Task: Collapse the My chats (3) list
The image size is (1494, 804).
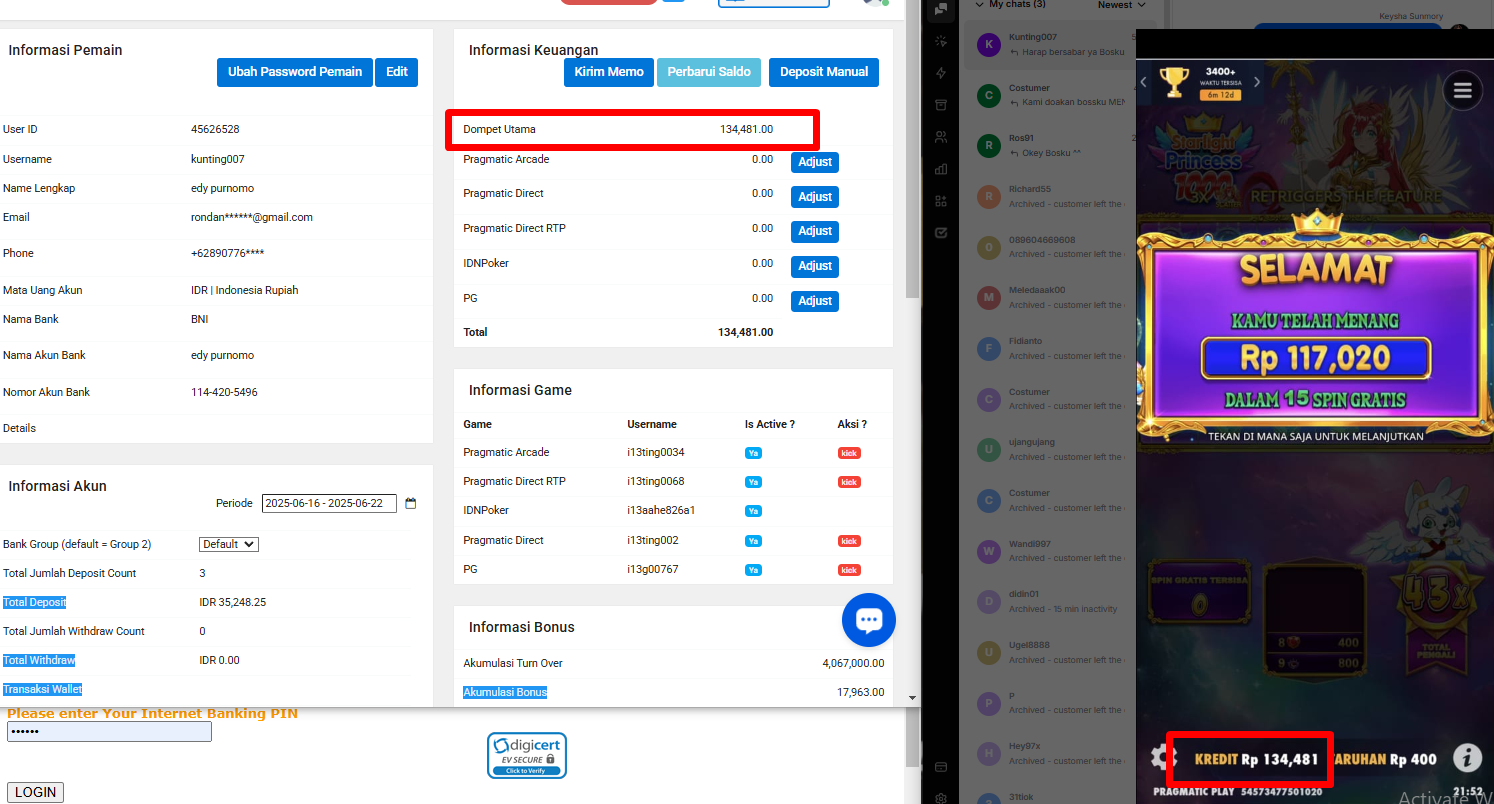Action: [1010, 5]
